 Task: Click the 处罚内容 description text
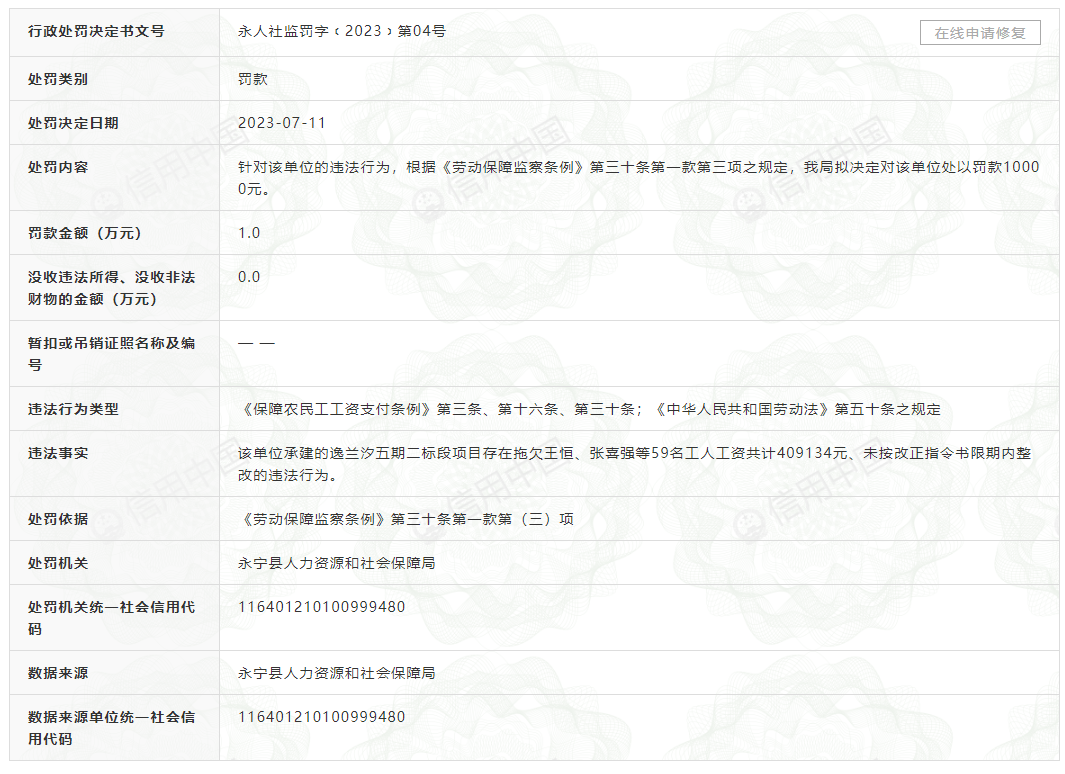(x=638, y=178)
